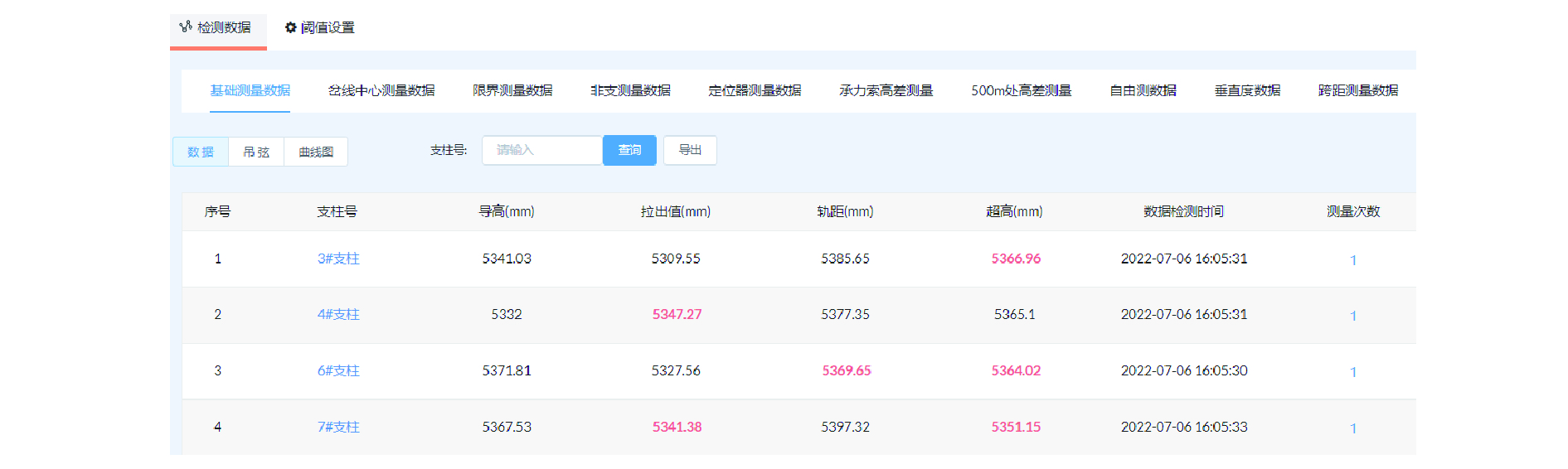Open the 7#支柱 link

click(338, 427)
